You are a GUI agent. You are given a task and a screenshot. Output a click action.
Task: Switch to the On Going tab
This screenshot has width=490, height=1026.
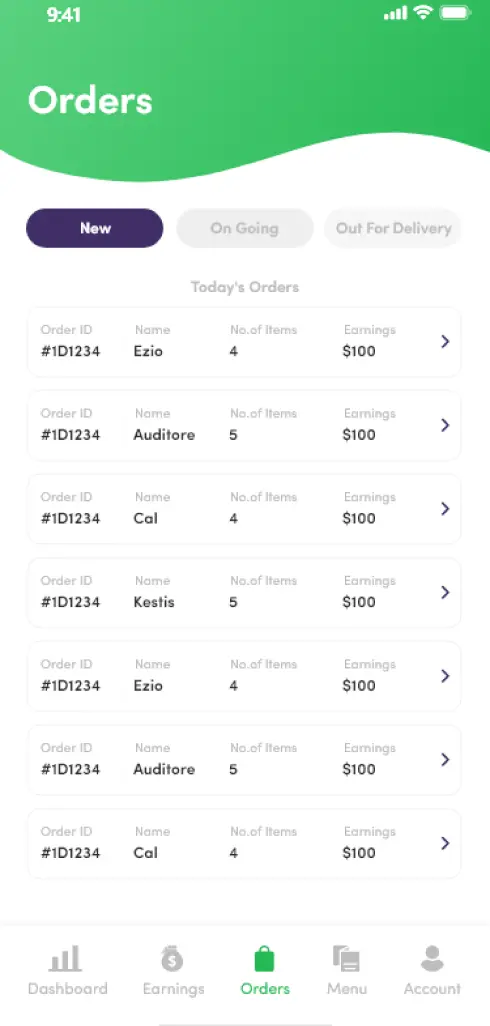245,228
